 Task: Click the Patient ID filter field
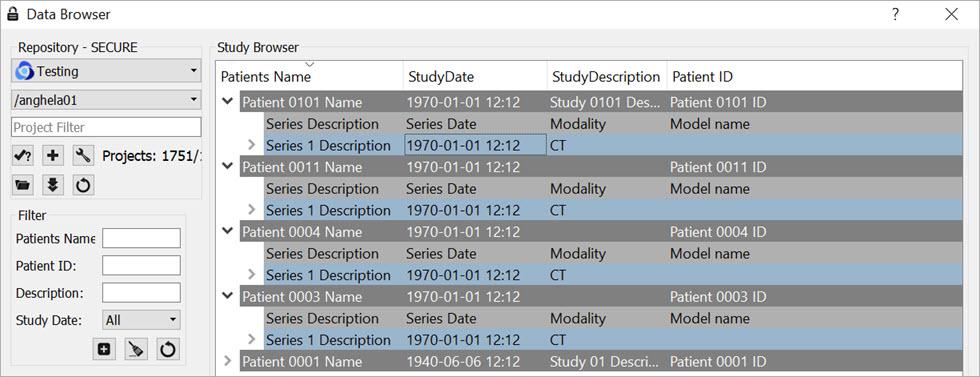click(141, 265)
